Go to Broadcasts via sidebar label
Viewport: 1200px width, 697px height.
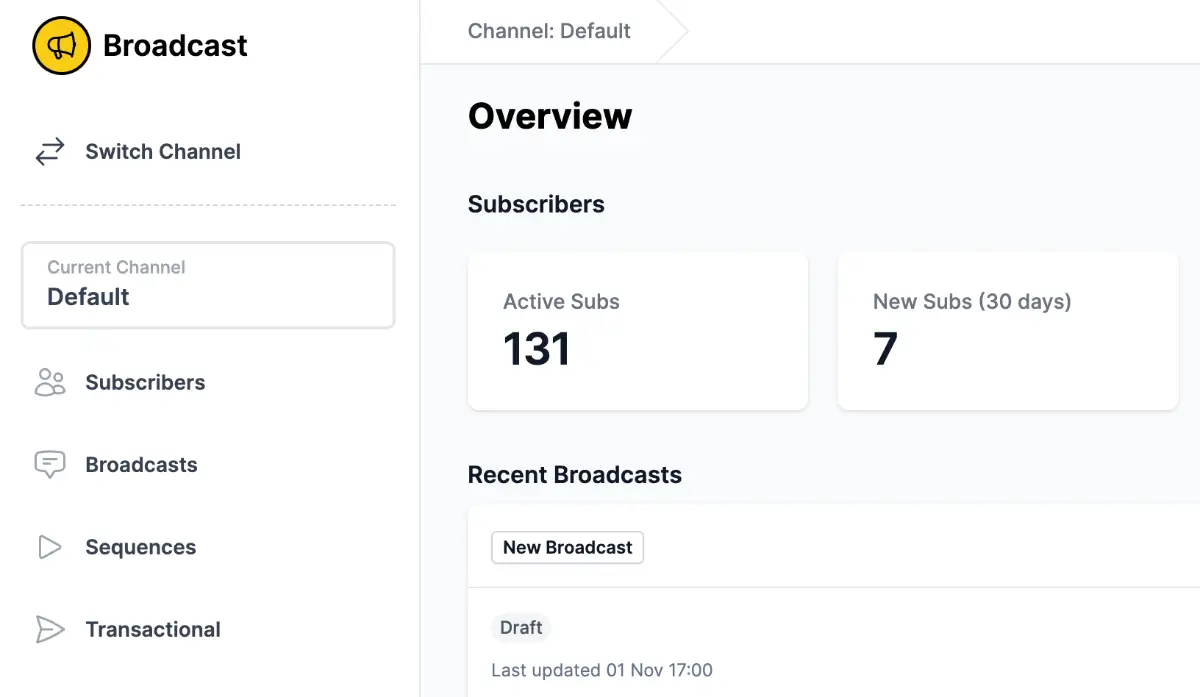[x=141, y=465]
